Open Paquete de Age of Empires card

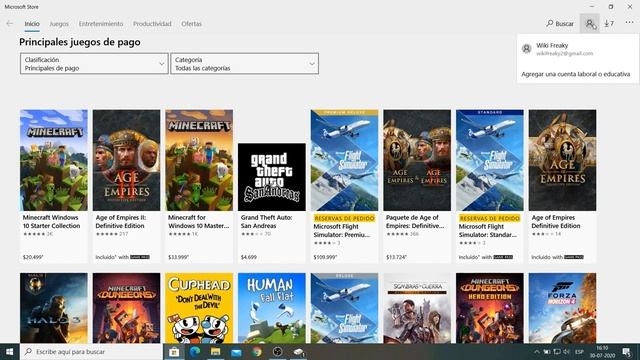(x=417, y=186)
